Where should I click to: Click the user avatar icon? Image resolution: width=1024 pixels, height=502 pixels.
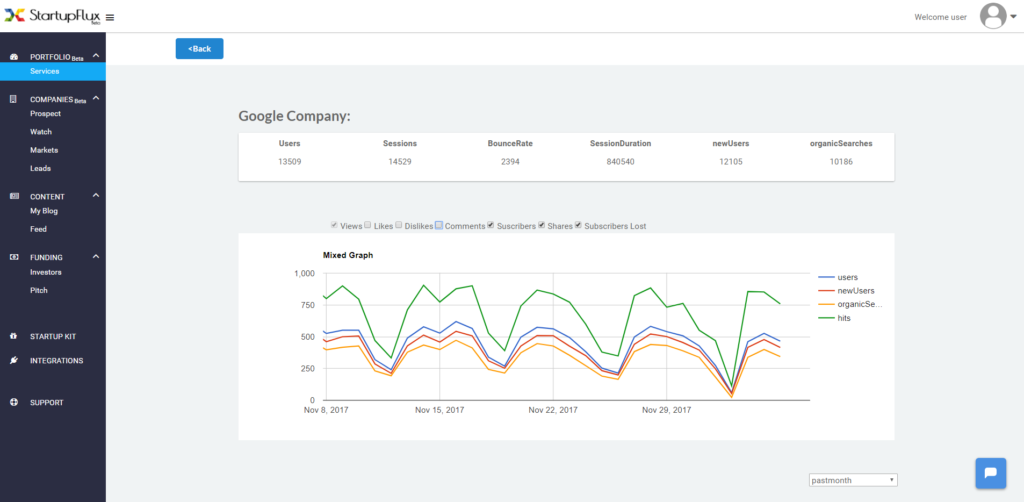(993, 16)
